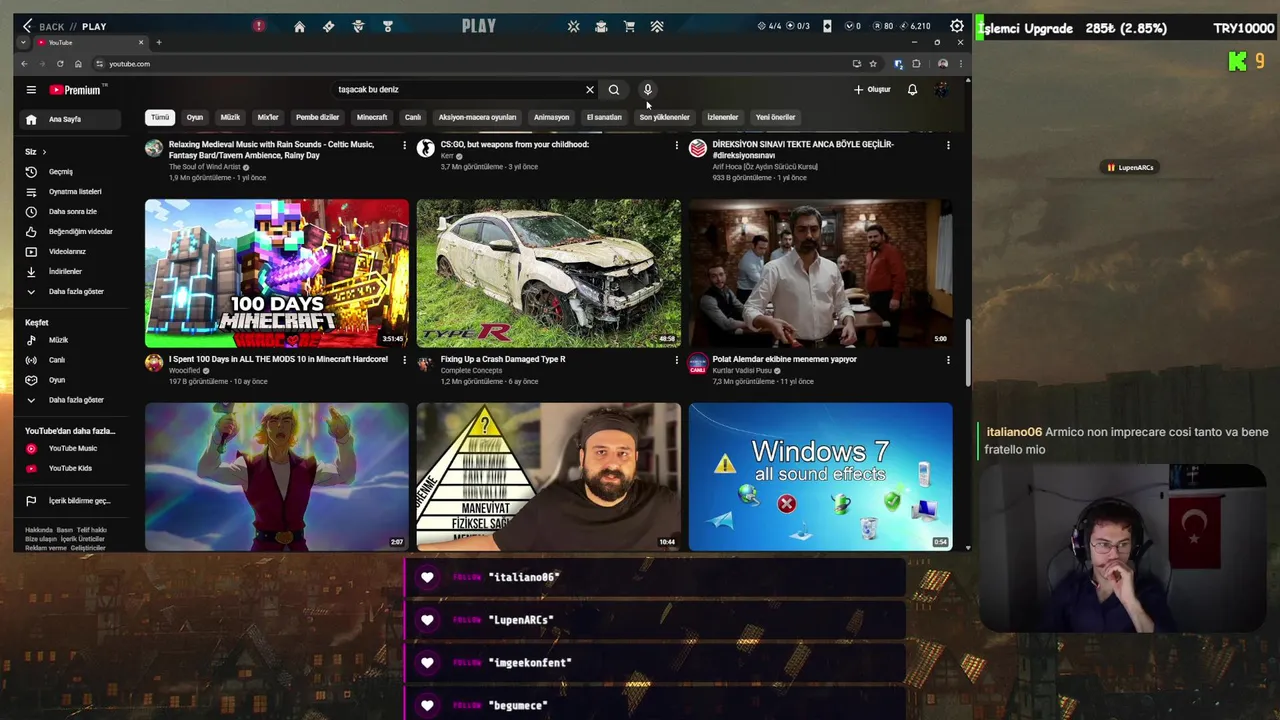The width and height of the screenshot is (1280, 720).
Task: Go back with the browser back arrow
Action: point(24,64)
